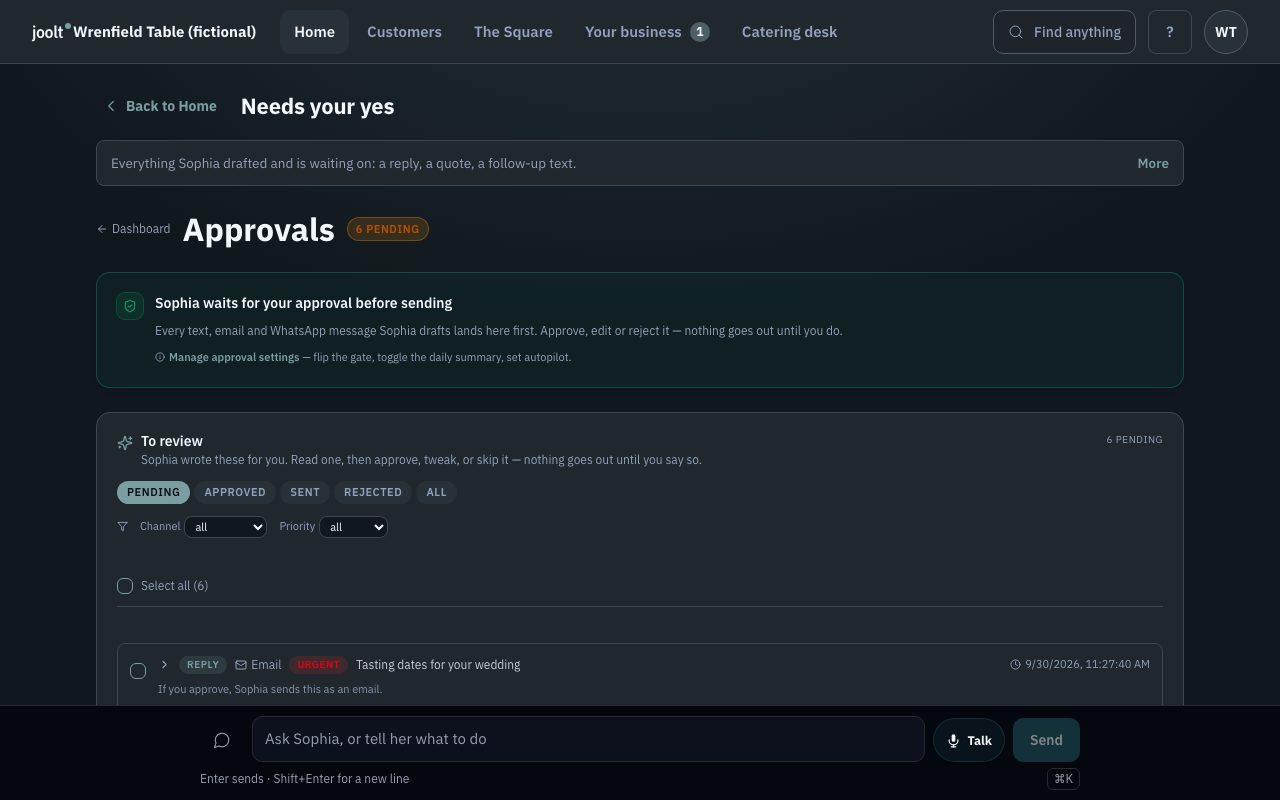Open The Square nav tab
This screenshot has height=800, width=1280.
(x=513, y=32)
